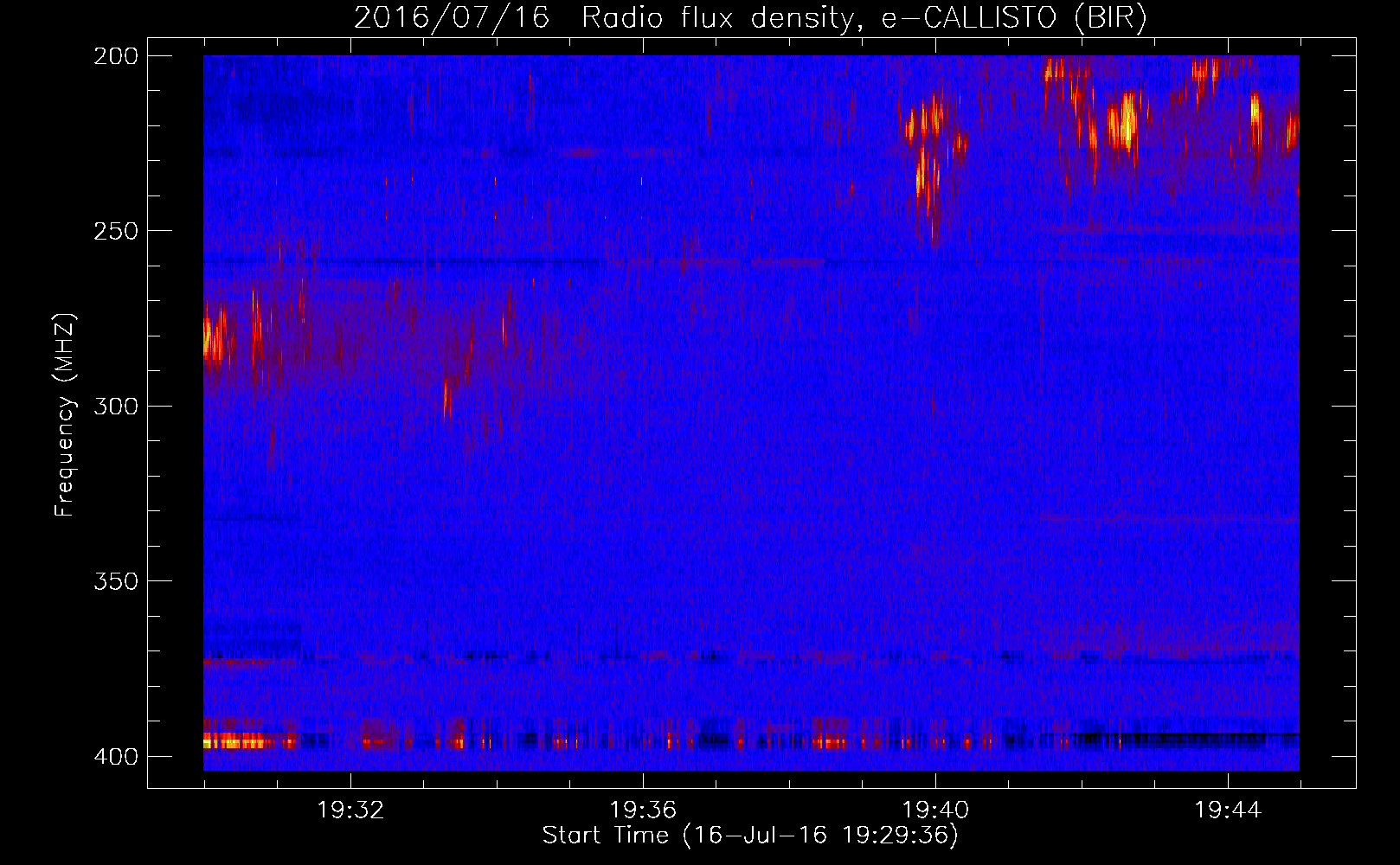Select the 'Frequency (MHZ)' axis label

[65, 415]
